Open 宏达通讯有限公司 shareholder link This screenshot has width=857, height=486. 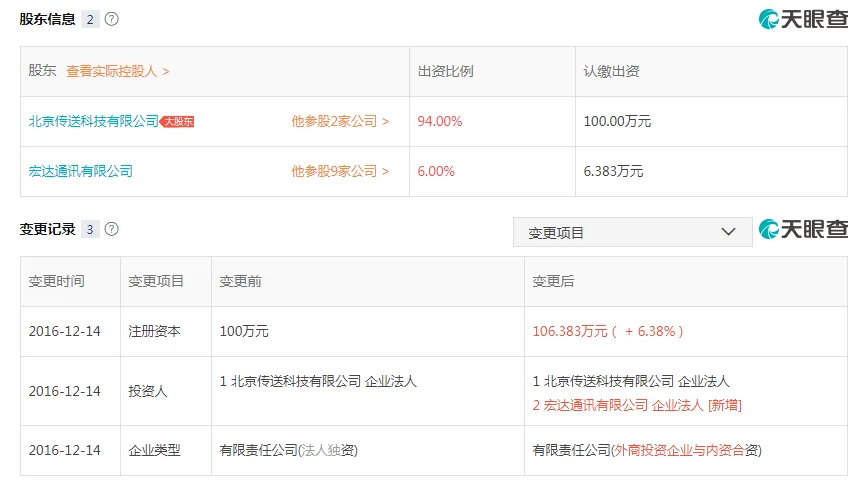click(x=80, y=171)
